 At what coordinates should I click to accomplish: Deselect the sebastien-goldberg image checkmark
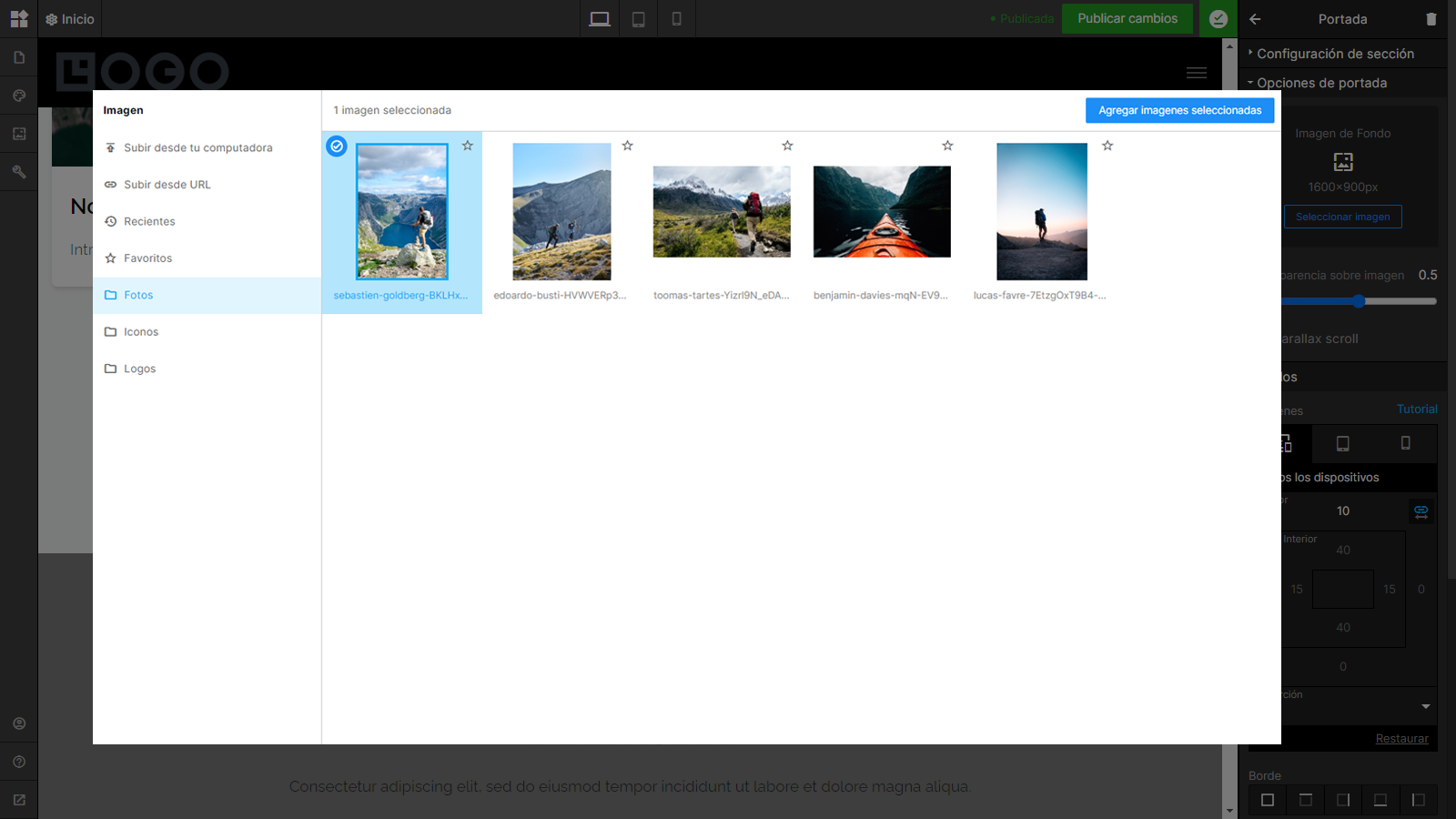pyautogui.click(x=337, y=146)
